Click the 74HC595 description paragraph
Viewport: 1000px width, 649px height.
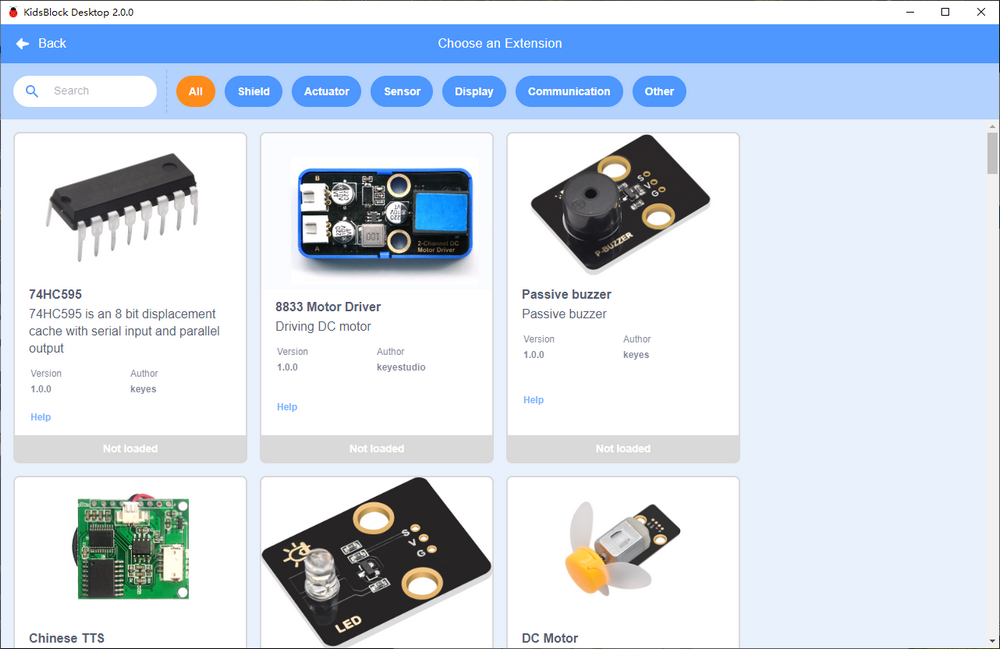[124, 331]
